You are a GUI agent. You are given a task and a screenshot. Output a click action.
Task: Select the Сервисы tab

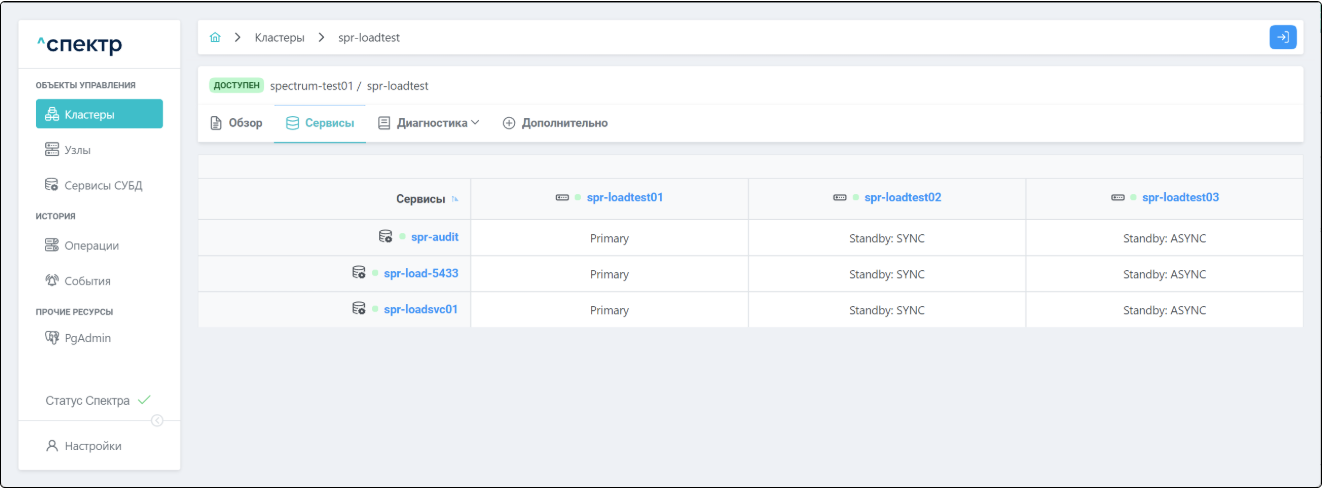[x=320, y=123]
